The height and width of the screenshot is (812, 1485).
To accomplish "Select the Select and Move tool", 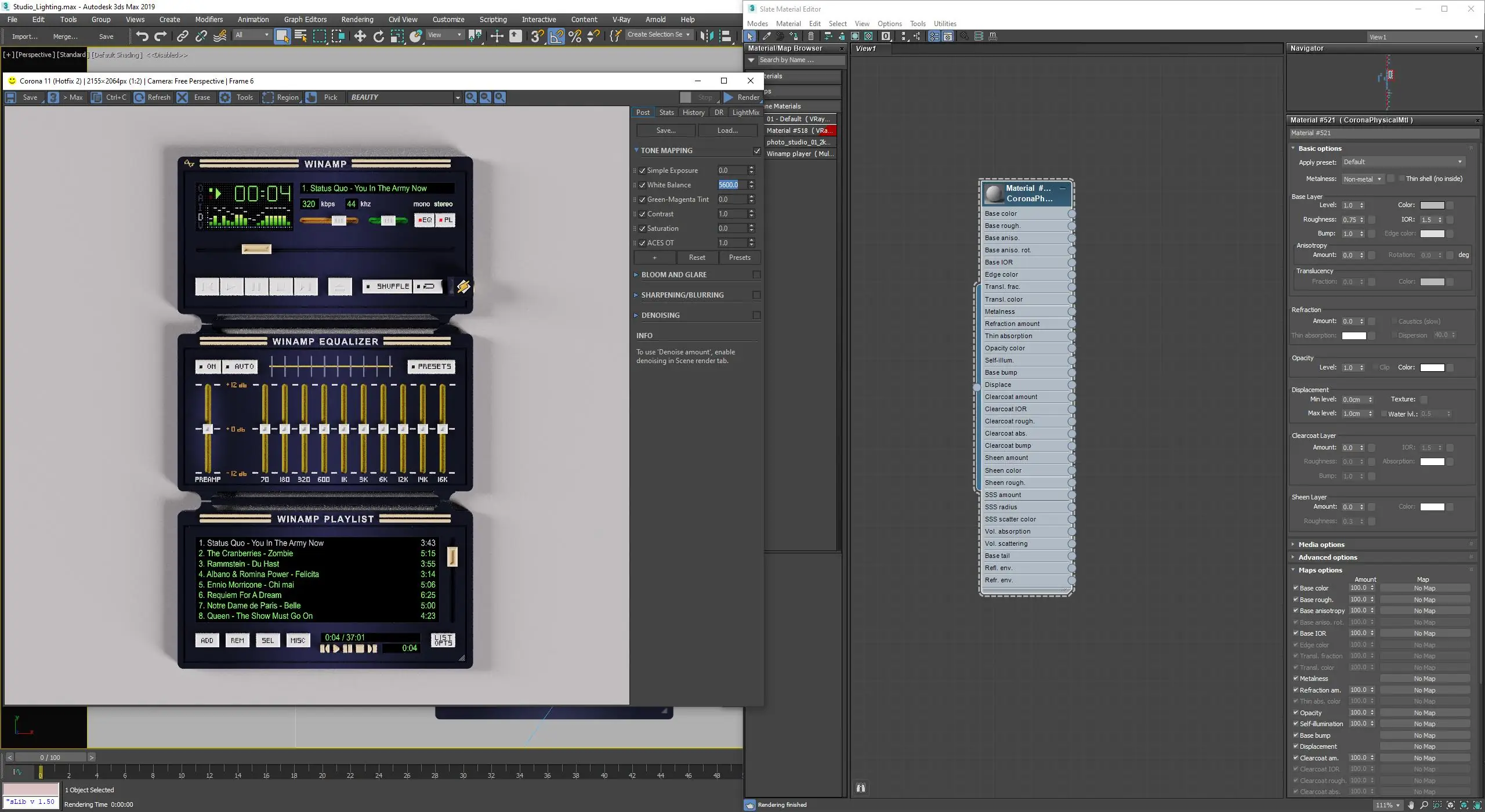I will pyautogui.click(x=361, y=36).
